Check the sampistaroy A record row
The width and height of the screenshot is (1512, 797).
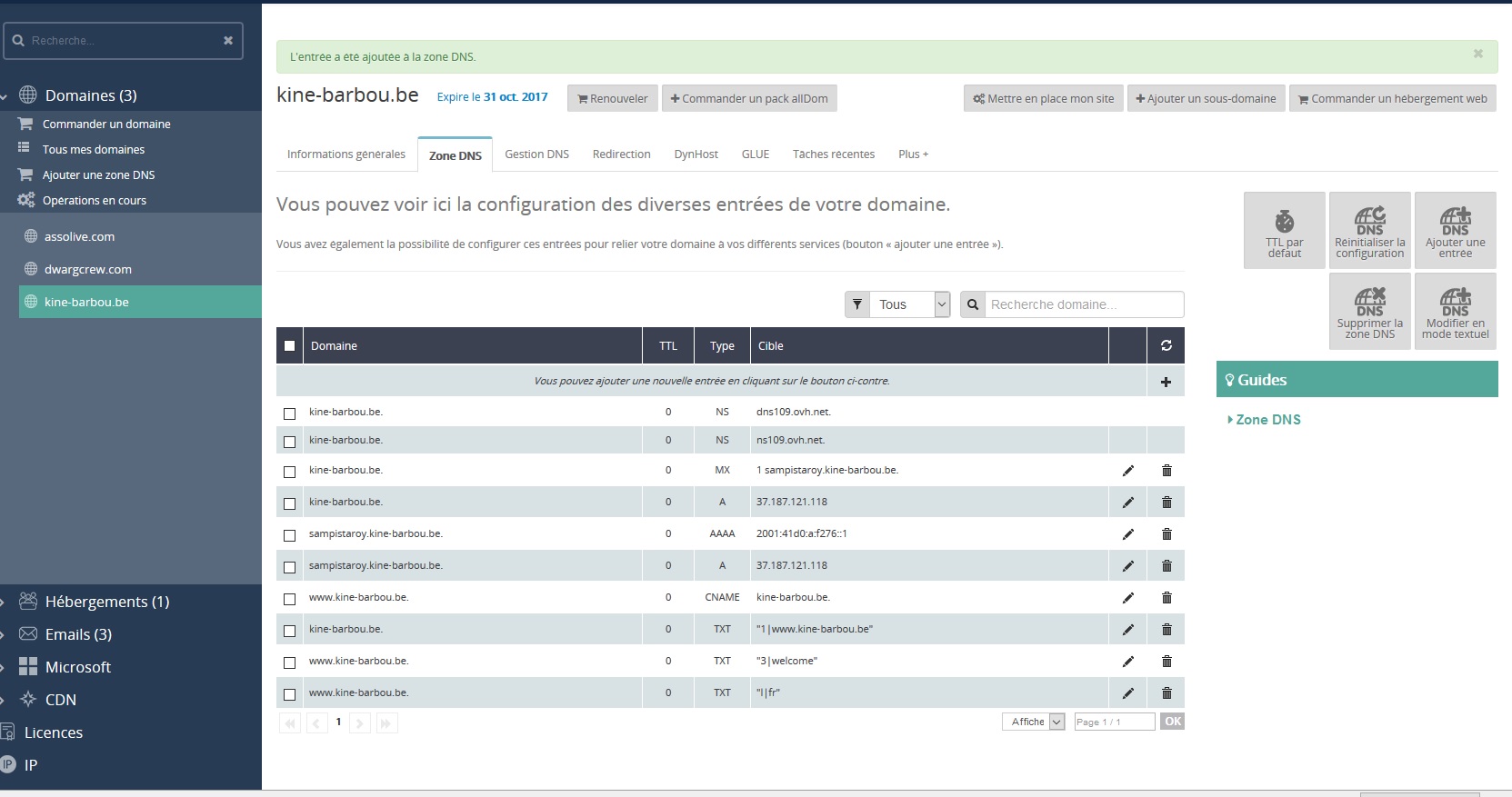(289, 567)
